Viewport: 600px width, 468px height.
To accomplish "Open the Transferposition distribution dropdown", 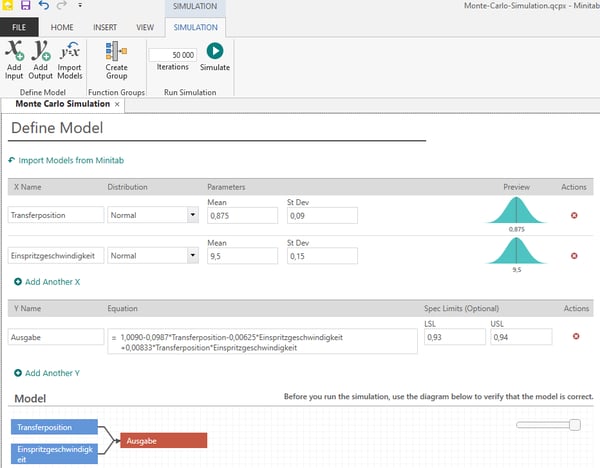I will point(193,215).
